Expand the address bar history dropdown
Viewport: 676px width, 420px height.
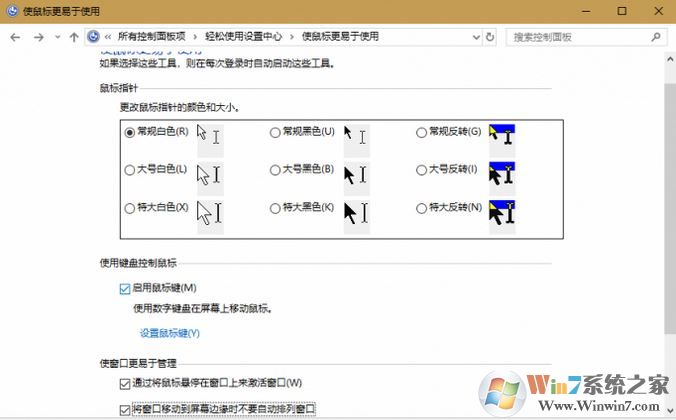(476, 38)
